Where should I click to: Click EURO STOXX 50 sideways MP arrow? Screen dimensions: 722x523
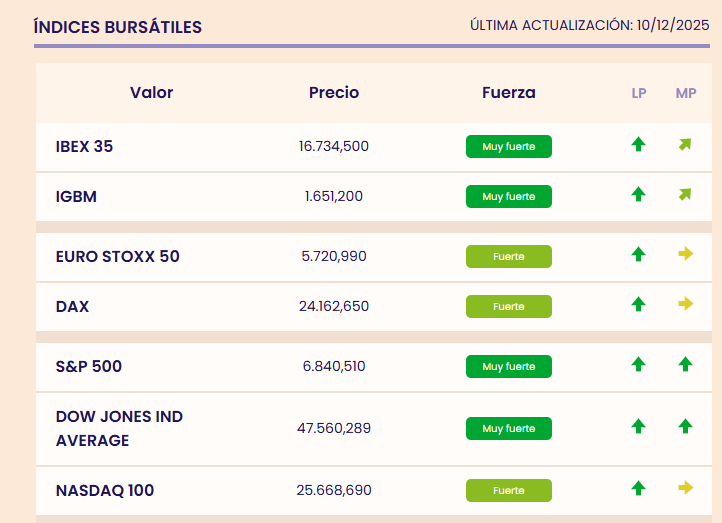pyautogui.click(x=685, y=255)
